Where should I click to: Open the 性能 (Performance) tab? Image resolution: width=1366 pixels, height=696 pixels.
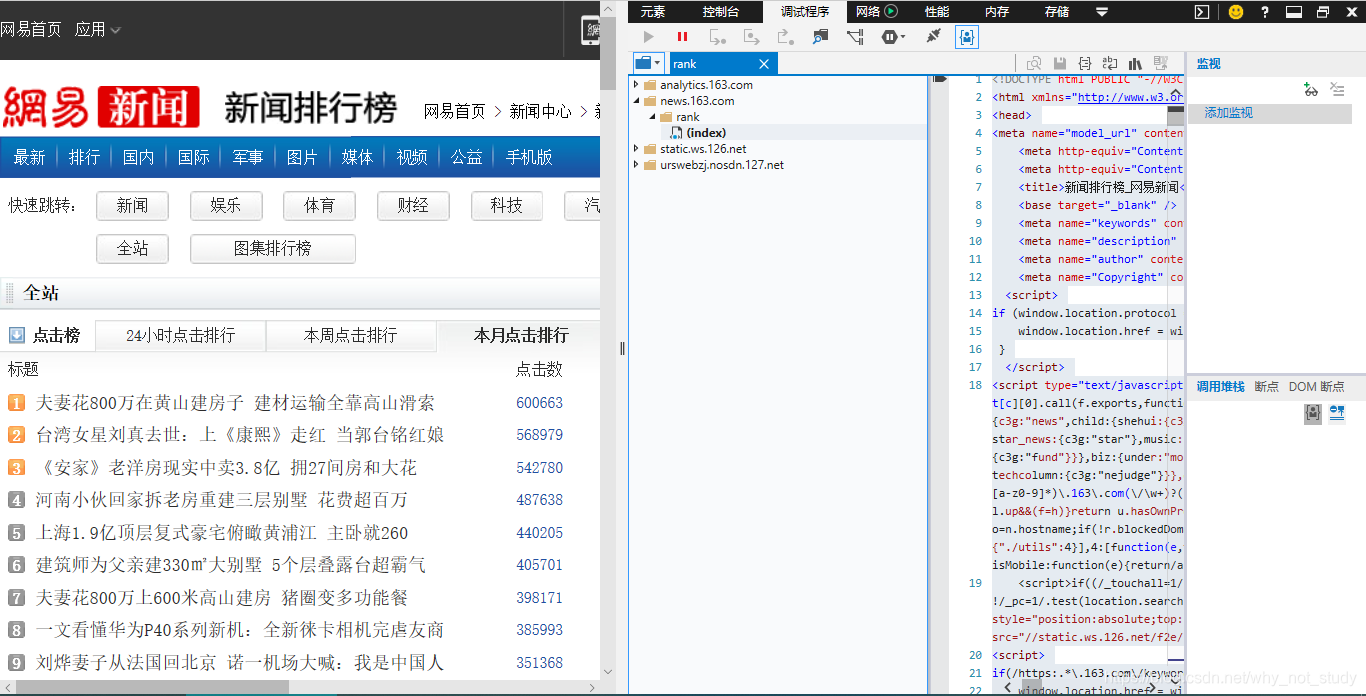click(x=937, y=12)
